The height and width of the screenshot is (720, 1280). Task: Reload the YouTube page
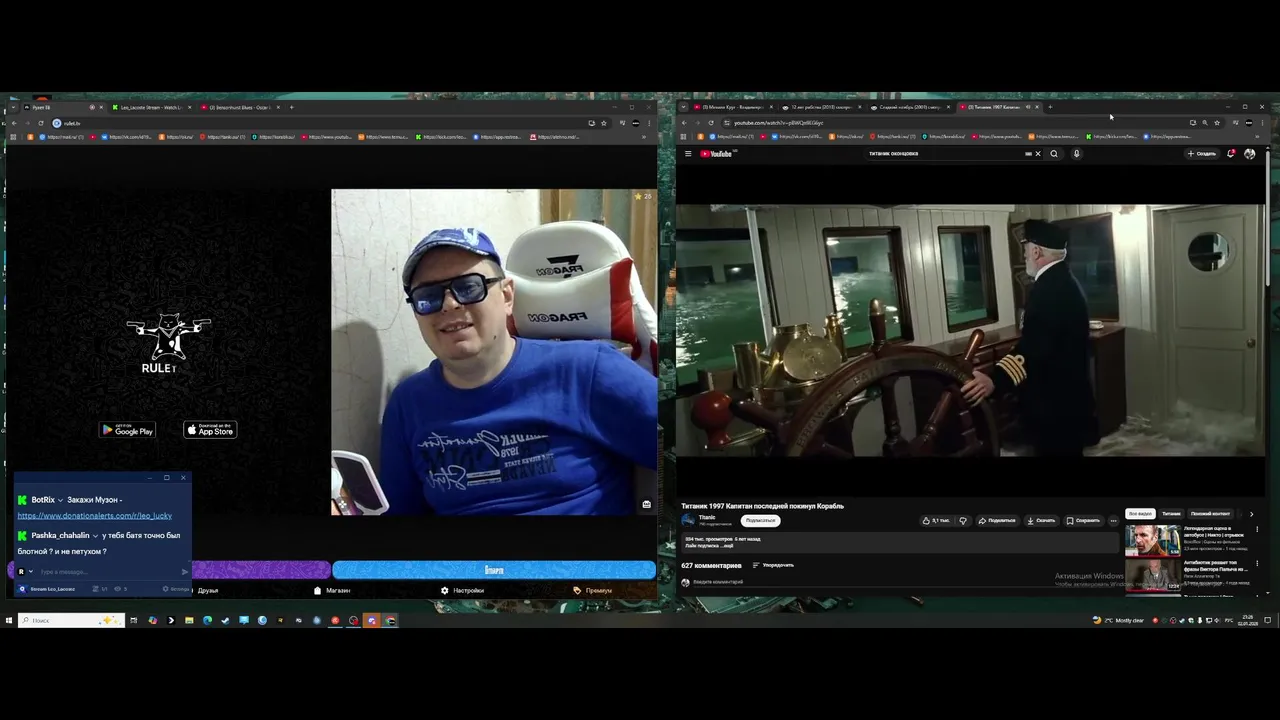(711, 123)
